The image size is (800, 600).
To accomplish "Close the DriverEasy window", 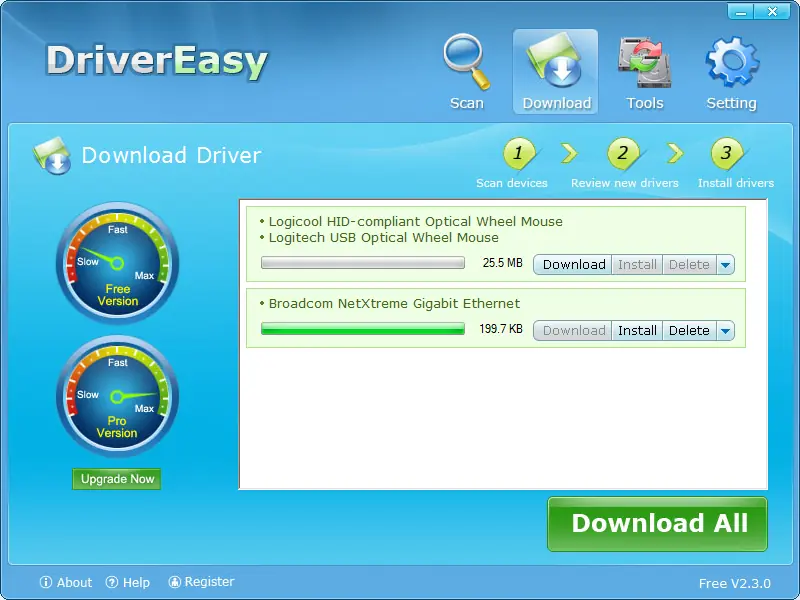I will pos(772,11).
